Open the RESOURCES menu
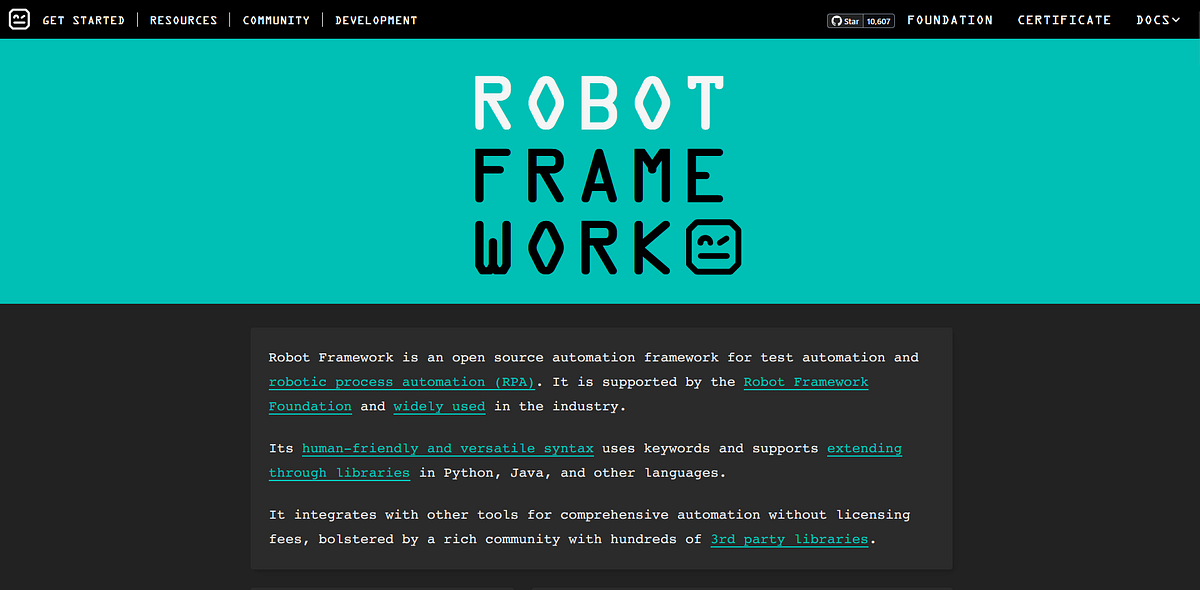The height and width of the screenshot is (590, 1200). (x=183, y=19)
